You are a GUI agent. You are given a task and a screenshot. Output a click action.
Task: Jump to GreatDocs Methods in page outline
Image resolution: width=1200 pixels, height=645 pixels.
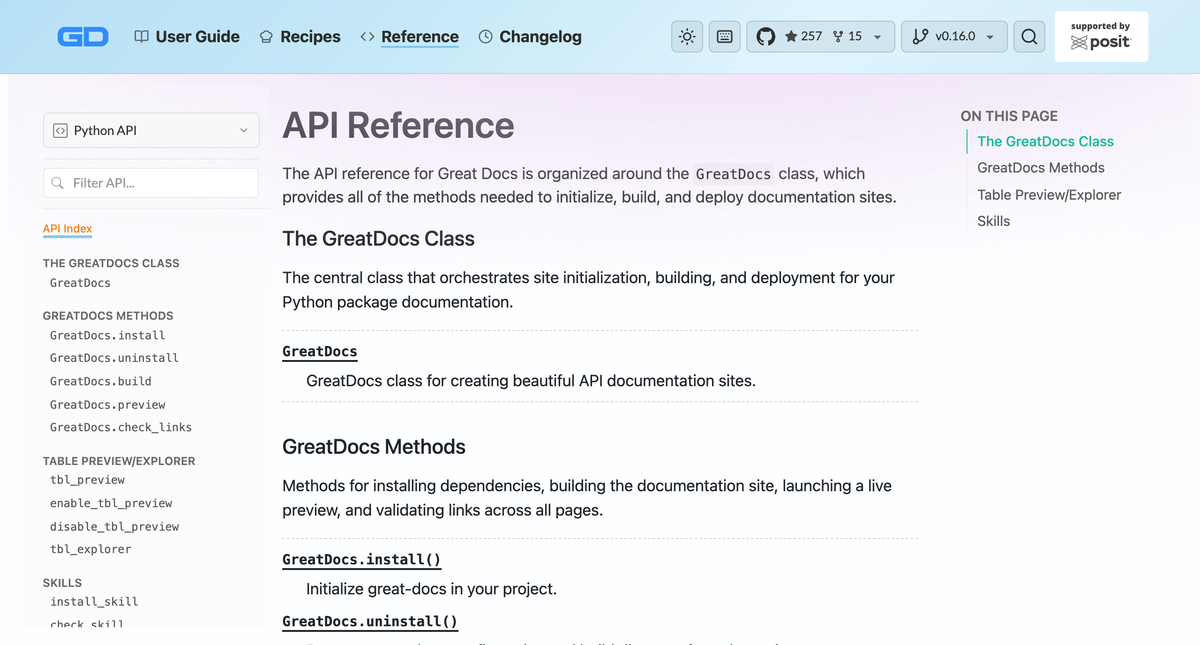click(x=1041, y=168)
